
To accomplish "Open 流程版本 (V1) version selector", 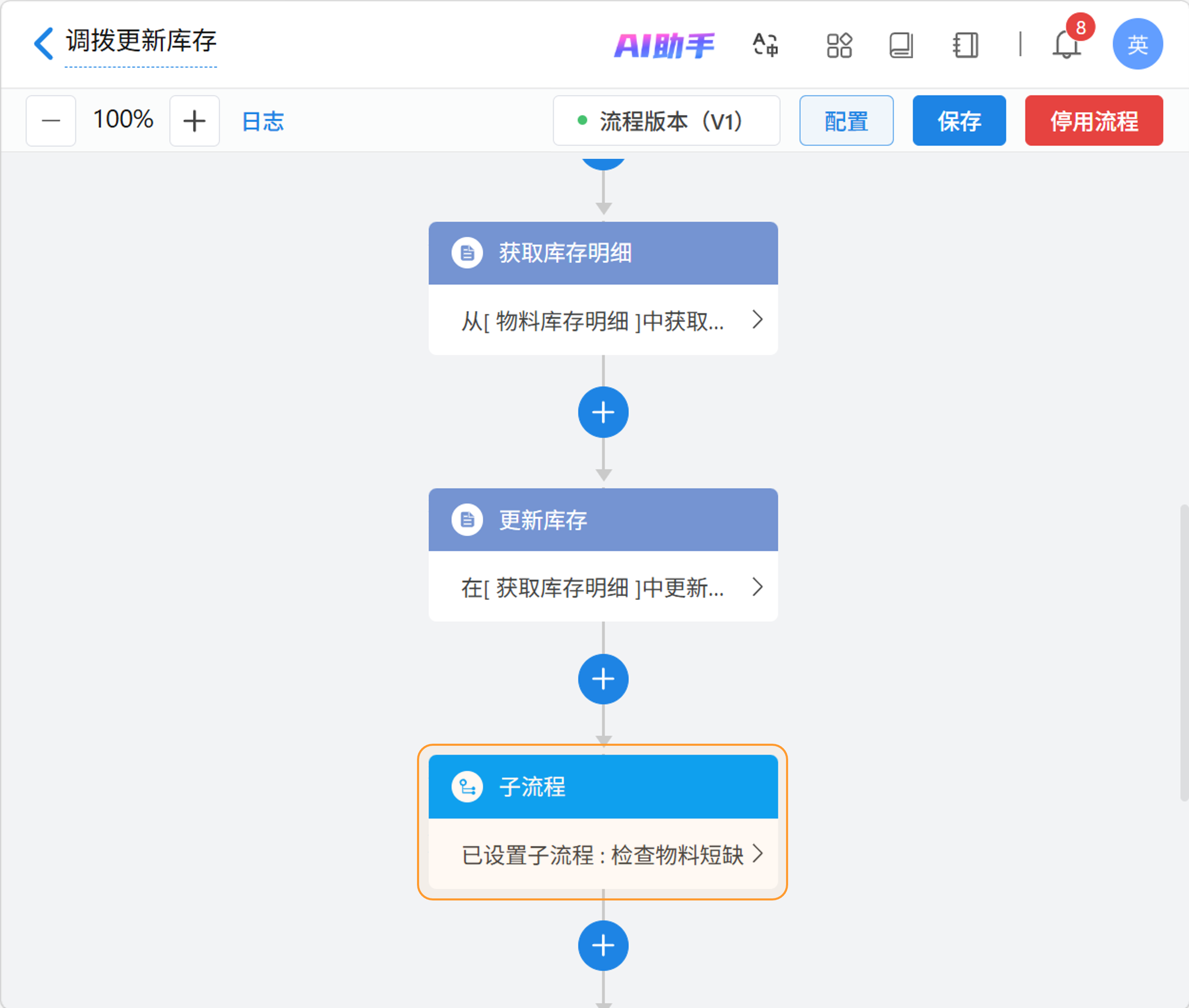I will tap(666, 121).
